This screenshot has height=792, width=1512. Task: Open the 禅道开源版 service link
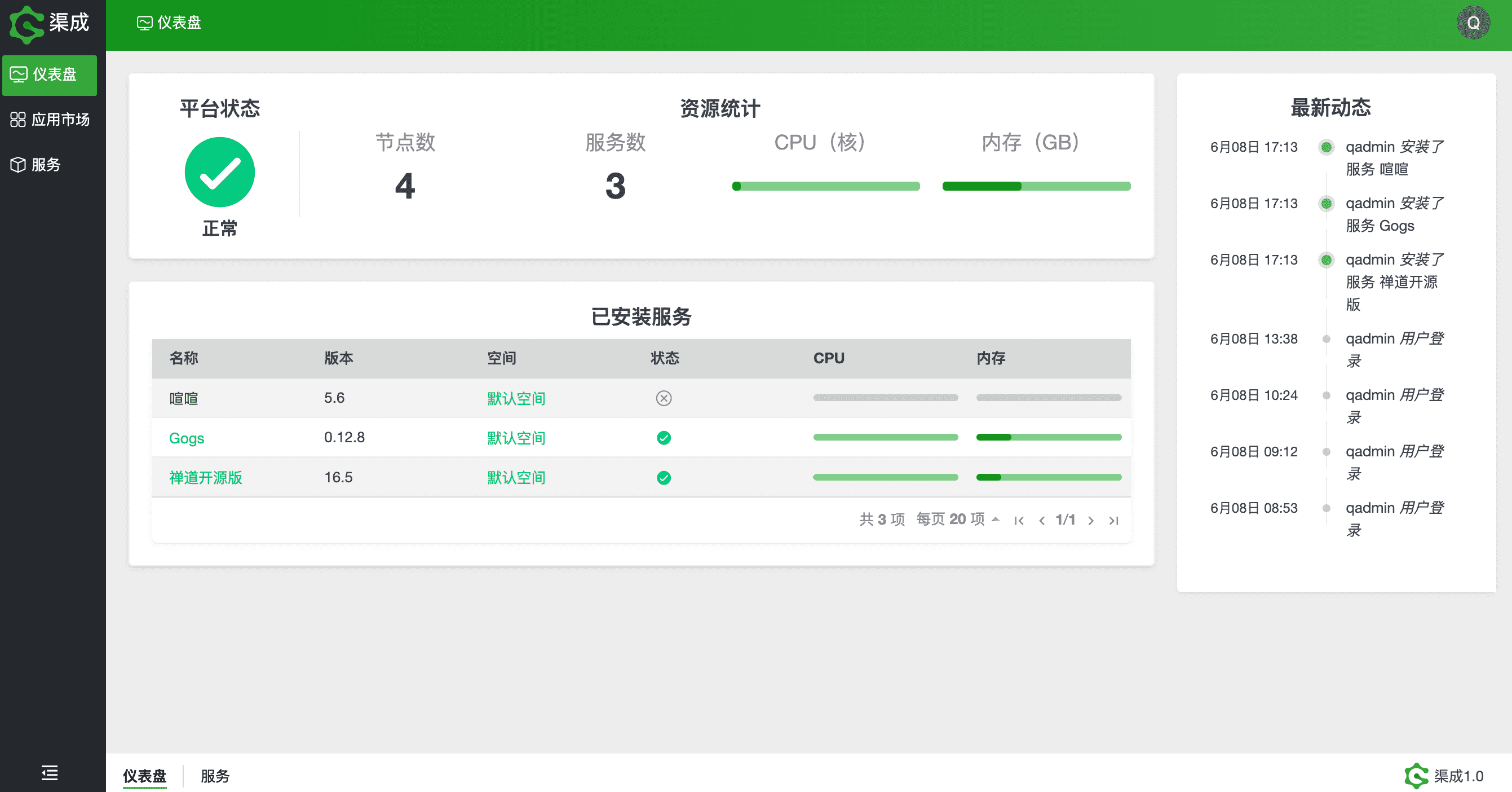(x=205, y=477)
